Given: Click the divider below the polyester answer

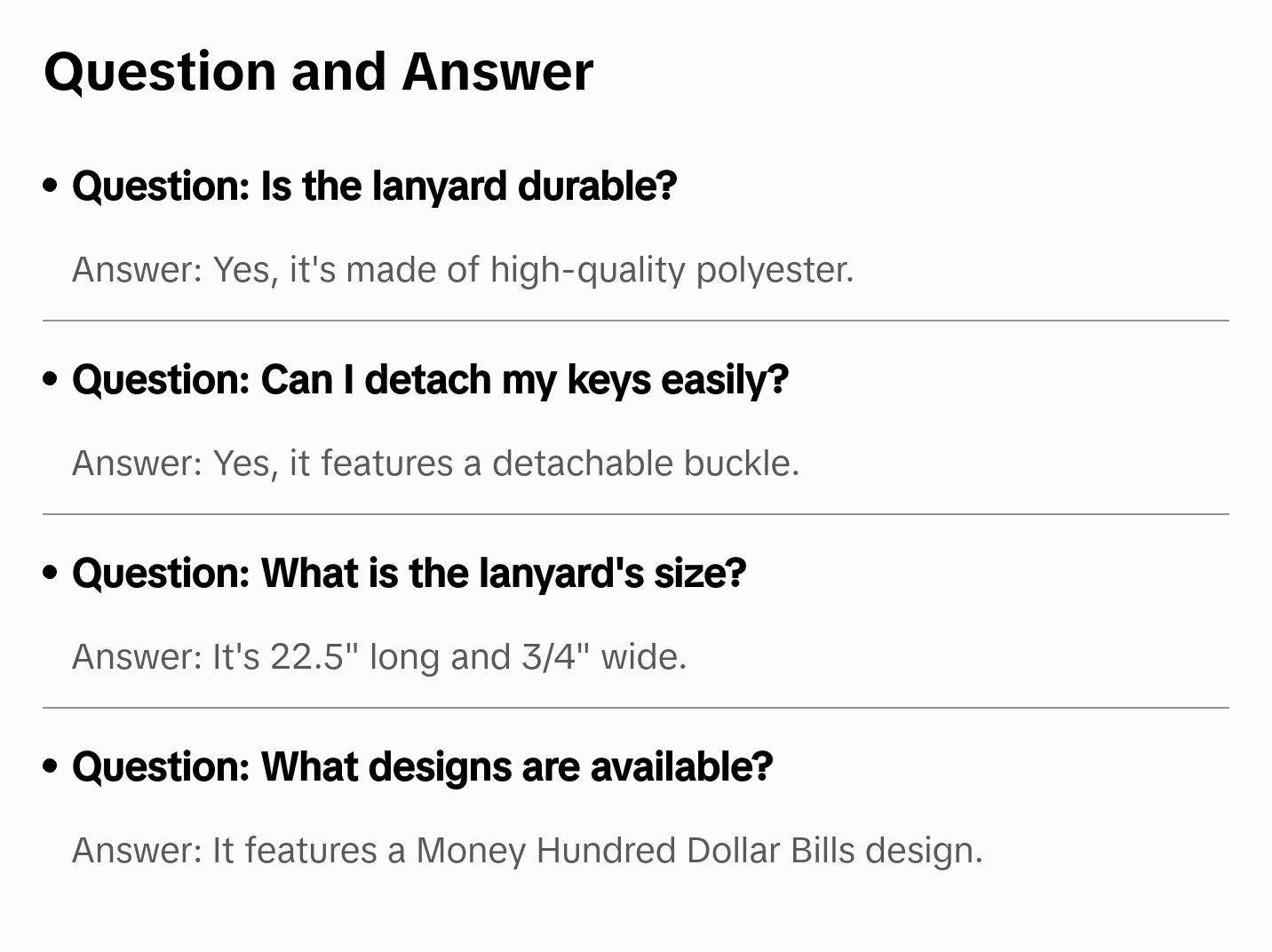Looking at the screenshot, I should (636, 321).
